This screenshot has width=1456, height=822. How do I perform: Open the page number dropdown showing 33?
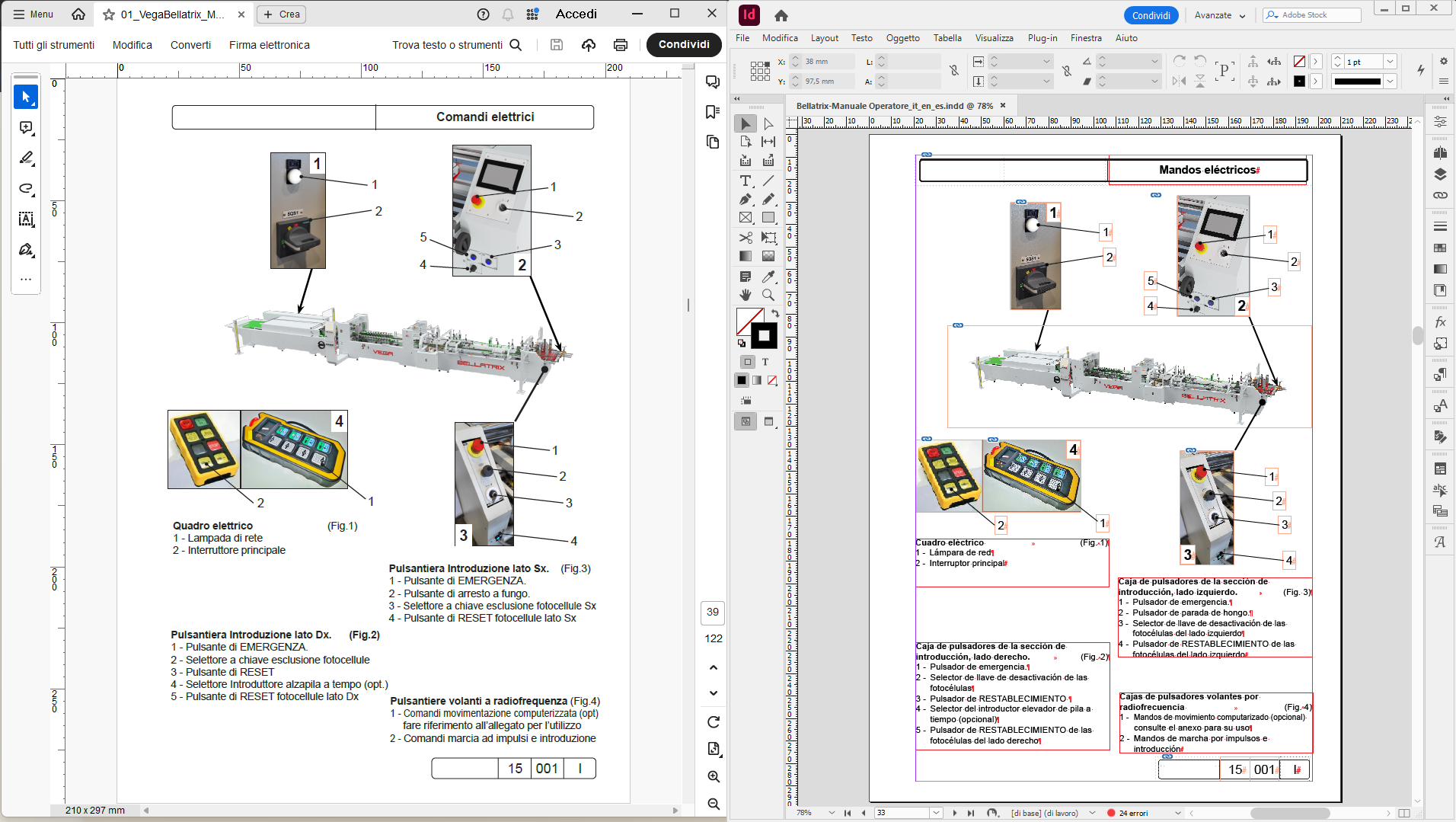[936, 813]
